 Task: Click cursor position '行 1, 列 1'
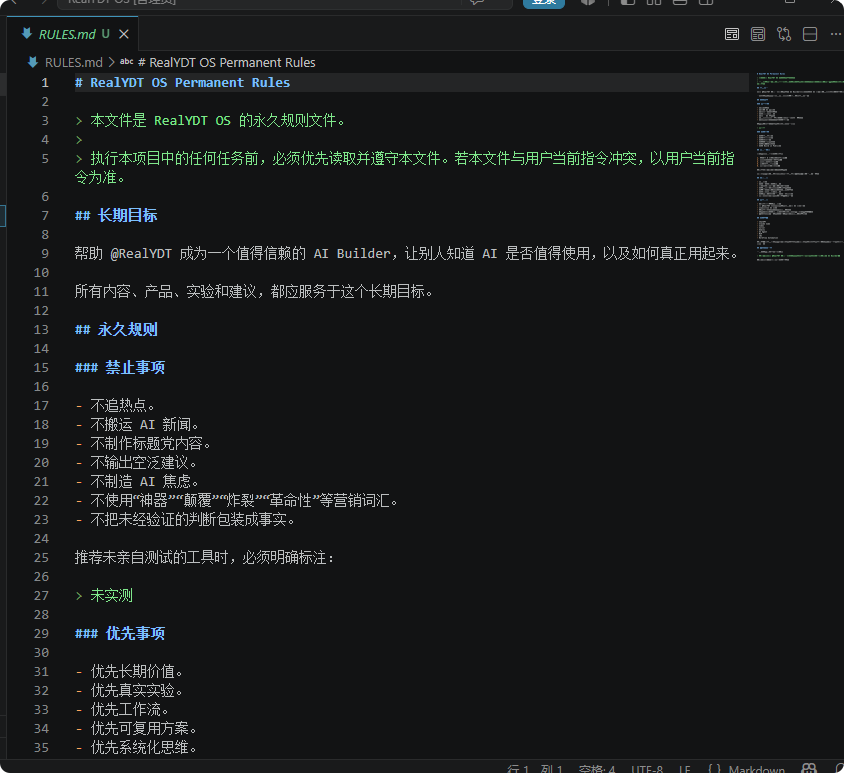[x=534, y=769]
